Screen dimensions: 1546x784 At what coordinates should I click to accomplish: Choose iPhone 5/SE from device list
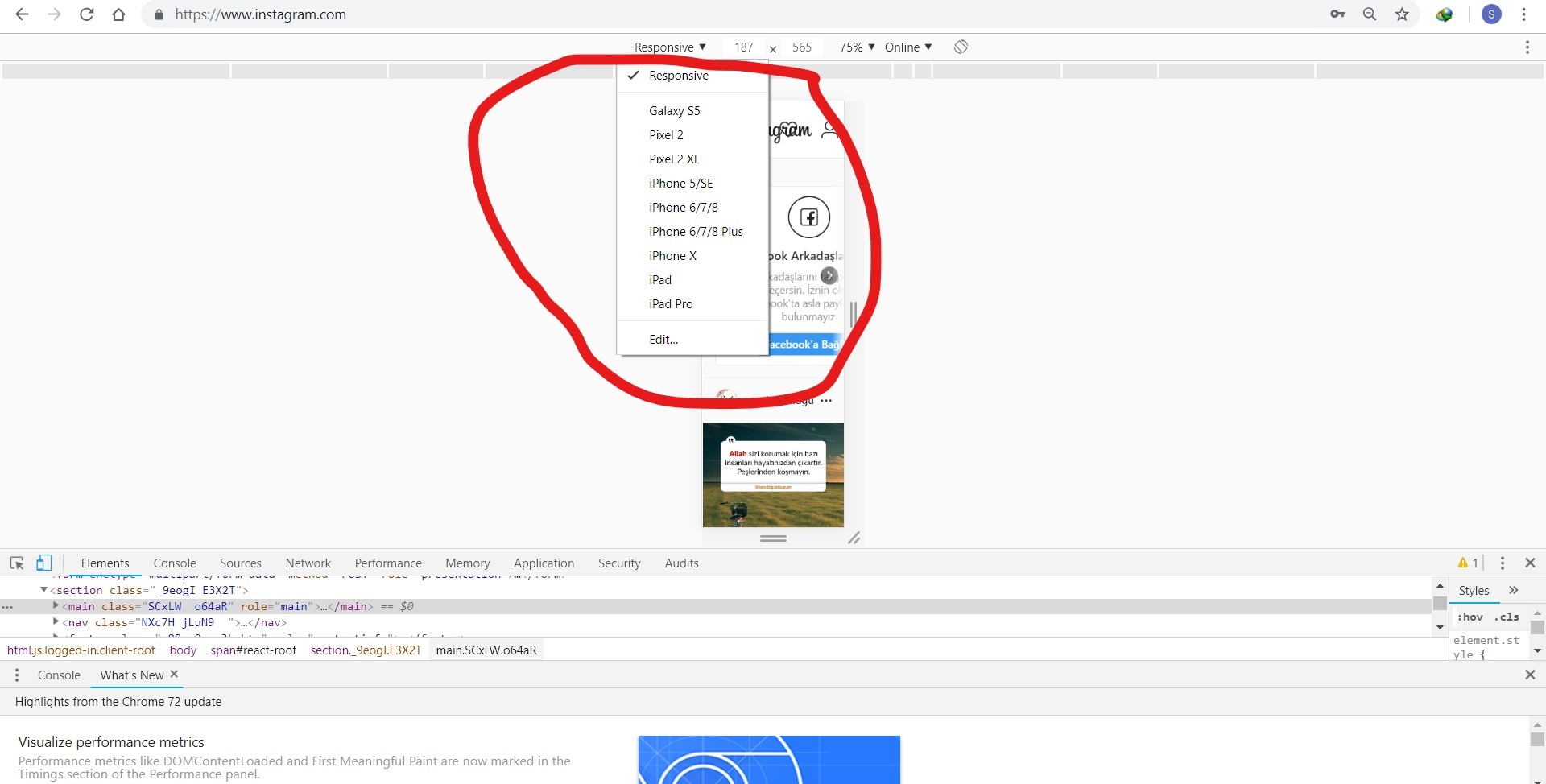(692, 184)
